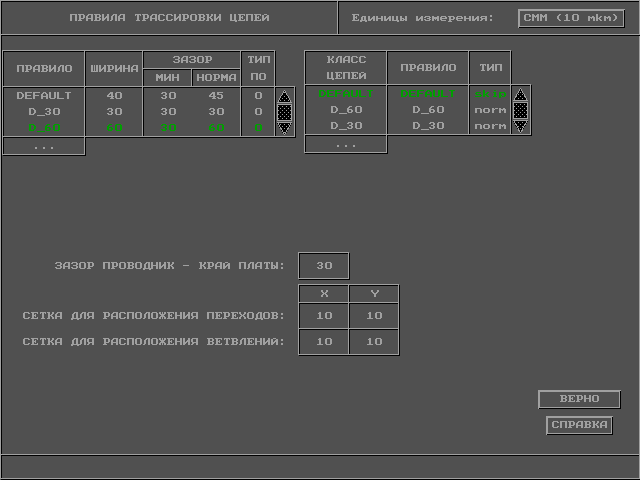Viewport: 640px width, 480px height.
Task: Click ПРАВИЛО header in net class table
Action: pos(428,68)
